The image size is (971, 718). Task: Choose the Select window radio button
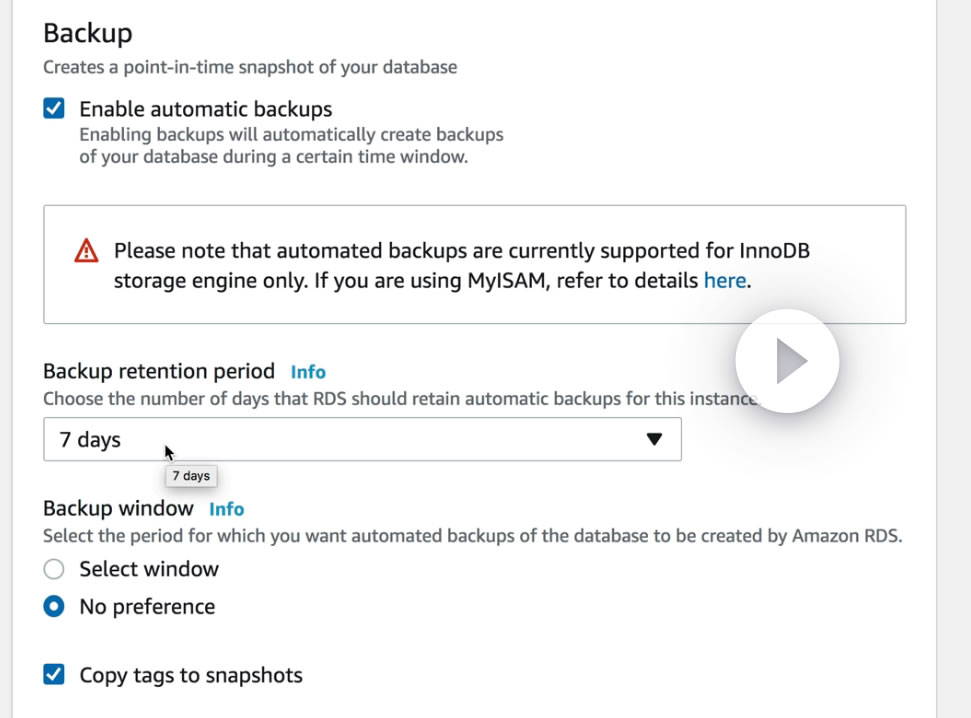click(x=54, y=569)
